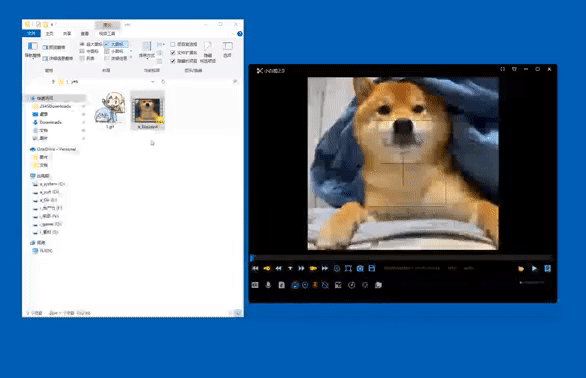This screenshot has width=586, height=378.
Task: Click the player's seek progress bar
Action: tap(402, 258)
